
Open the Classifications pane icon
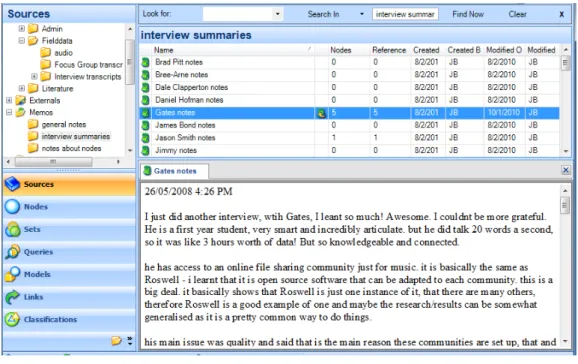13,319
